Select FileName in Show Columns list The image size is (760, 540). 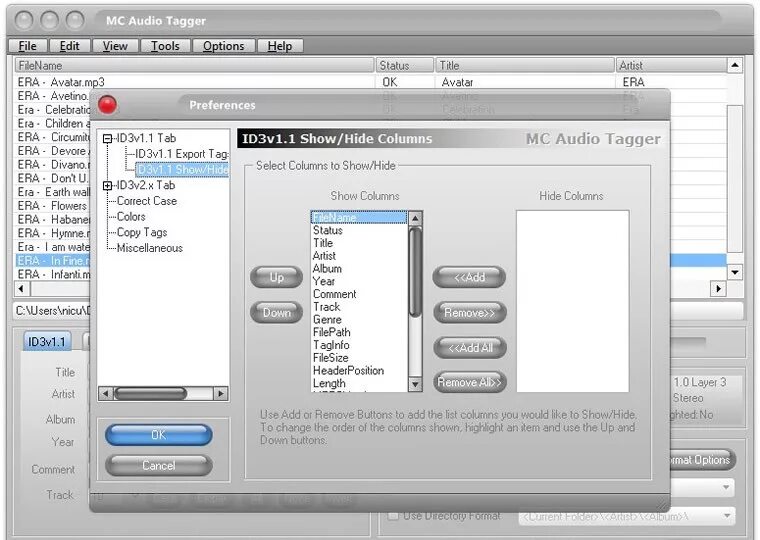click(x=359, y=218)
